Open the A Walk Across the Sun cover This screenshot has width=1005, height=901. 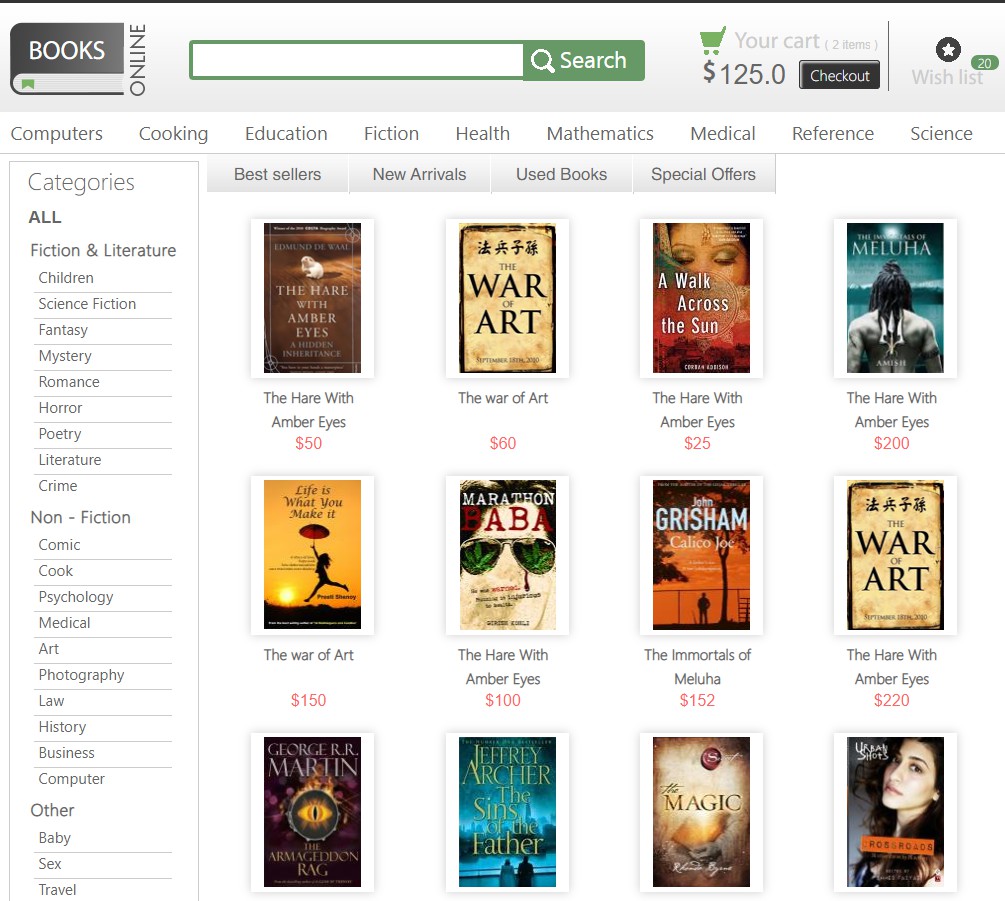[701, 298]
